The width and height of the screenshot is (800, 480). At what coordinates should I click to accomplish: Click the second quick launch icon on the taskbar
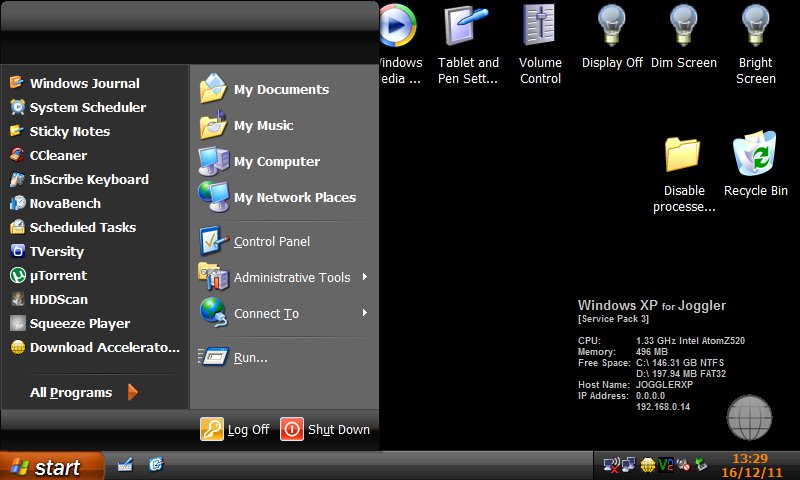(x=156, y=465)
